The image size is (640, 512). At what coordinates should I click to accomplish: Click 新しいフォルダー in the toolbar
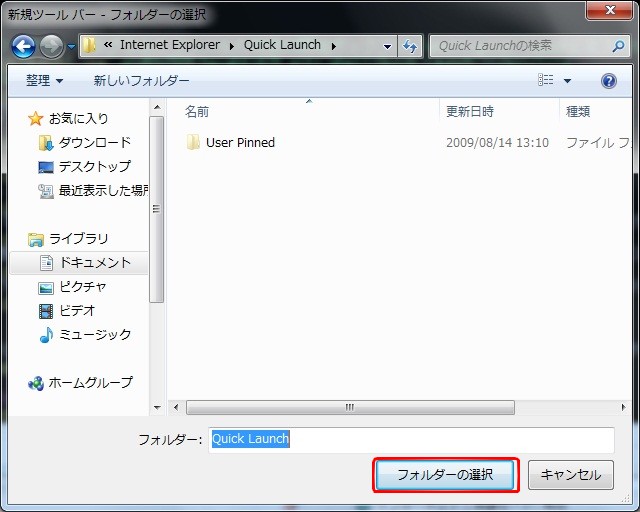click(x=141, y=81)
